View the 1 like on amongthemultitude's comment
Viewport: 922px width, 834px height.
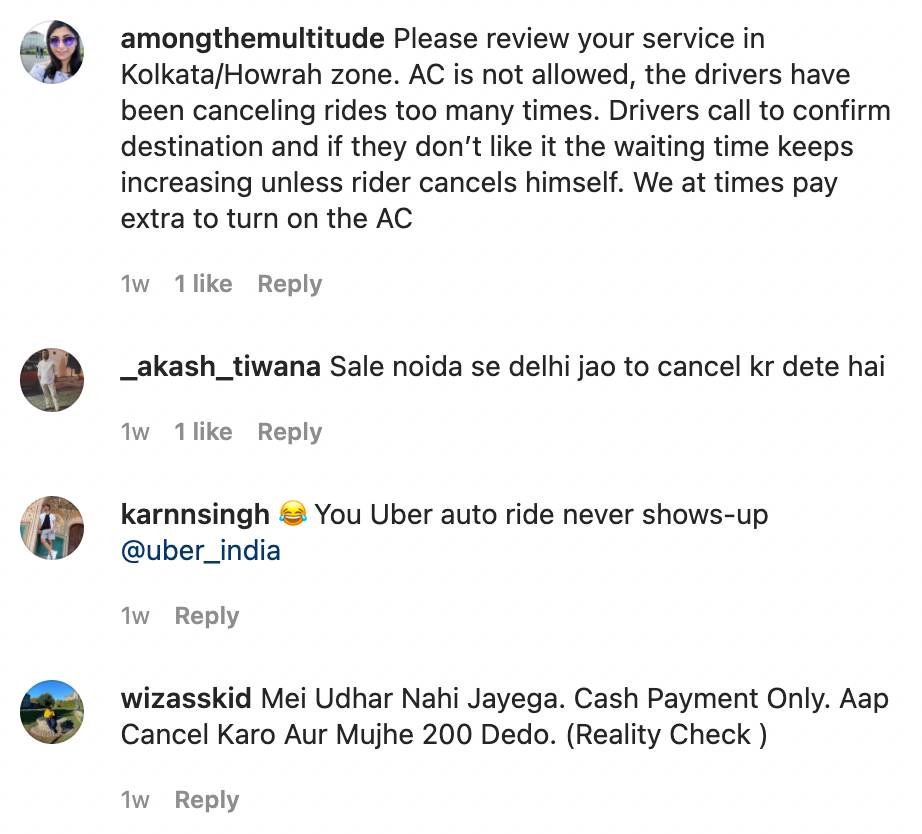[203, 284]
